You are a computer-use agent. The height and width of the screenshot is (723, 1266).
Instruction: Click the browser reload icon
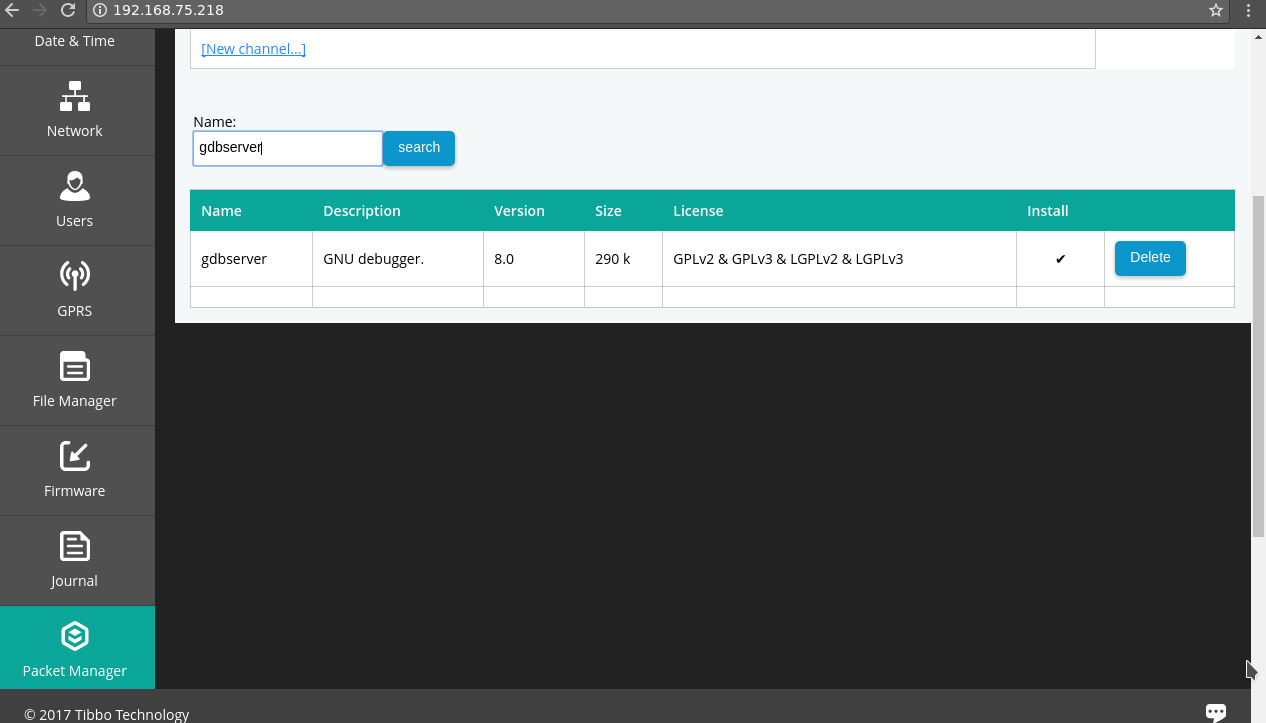tap(68, 11)
